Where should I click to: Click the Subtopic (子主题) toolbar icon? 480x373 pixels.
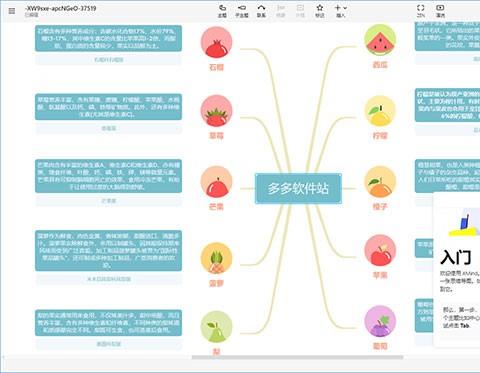(242, 11)
